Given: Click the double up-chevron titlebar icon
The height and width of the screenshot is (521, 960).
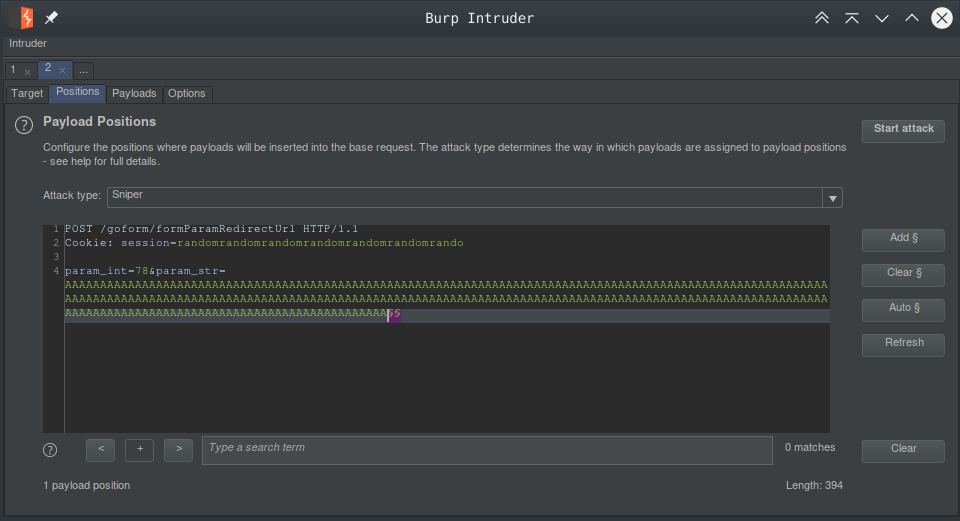Looking at the screenshot, I should point(822,18).
